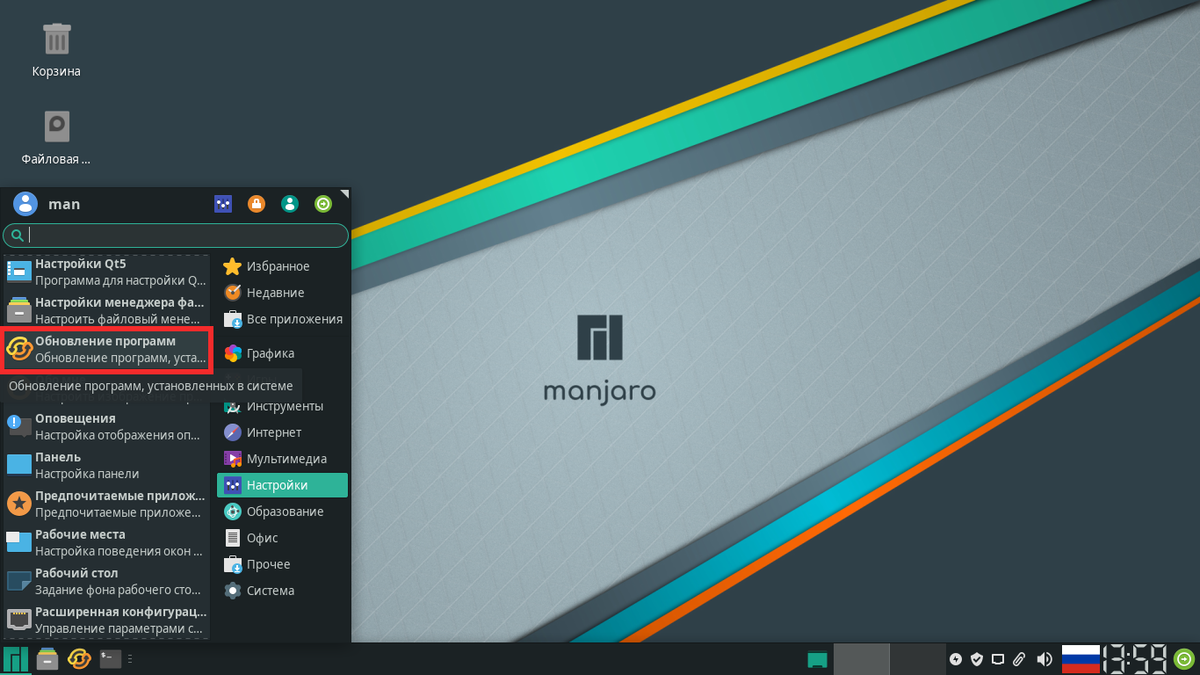Open Настройки менеджера файлов entry
Screen dimensions: 1200x675
[x=107, y=311]
